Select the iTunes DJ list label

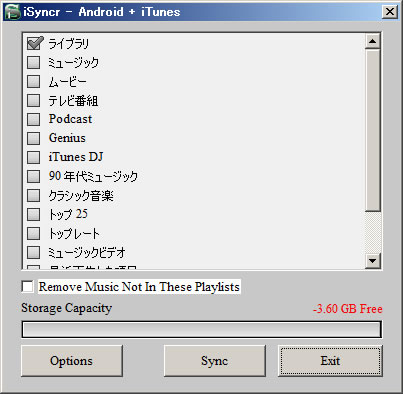tap(76, 157)
